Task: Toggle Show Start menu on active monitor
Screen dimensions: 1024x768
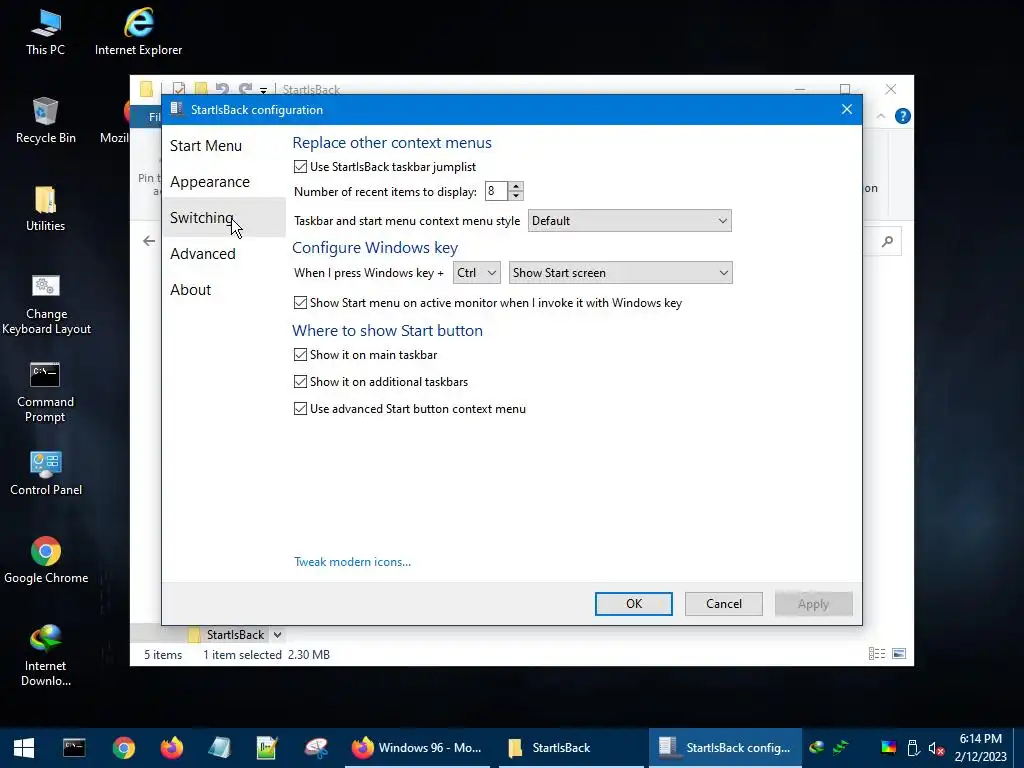Action: [300, 302]
